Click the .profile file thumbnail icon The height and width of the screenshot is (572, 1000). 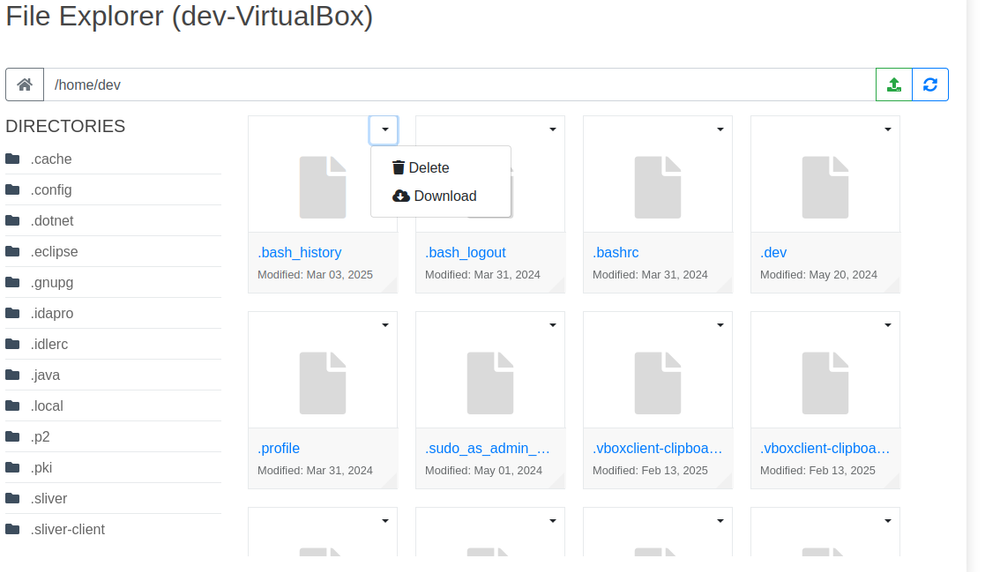pos(323,383)
